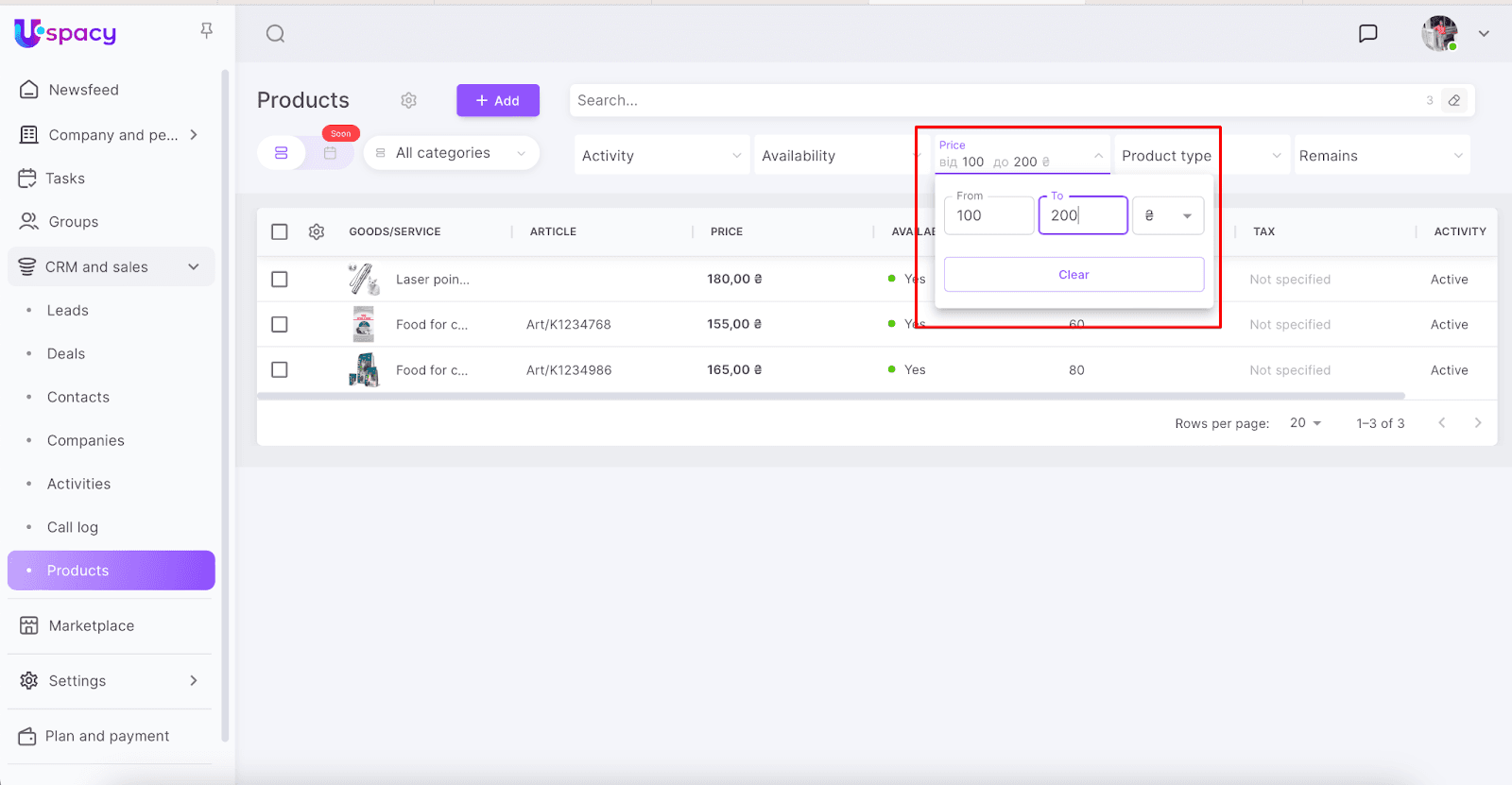This screenshot has width=1512, height=785.
Task: Open the currency selector dropdown
Action: pos(1168,215)
